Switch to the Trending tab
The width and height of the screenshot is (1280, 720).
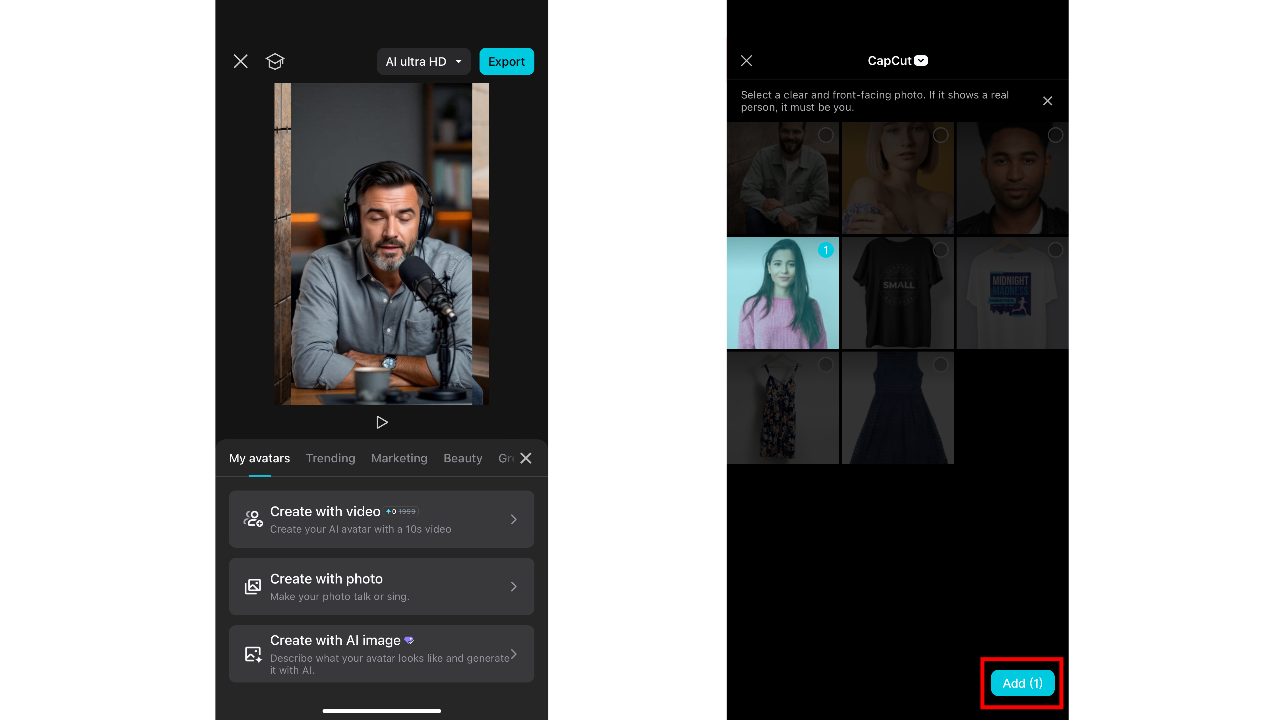point(330,458)
